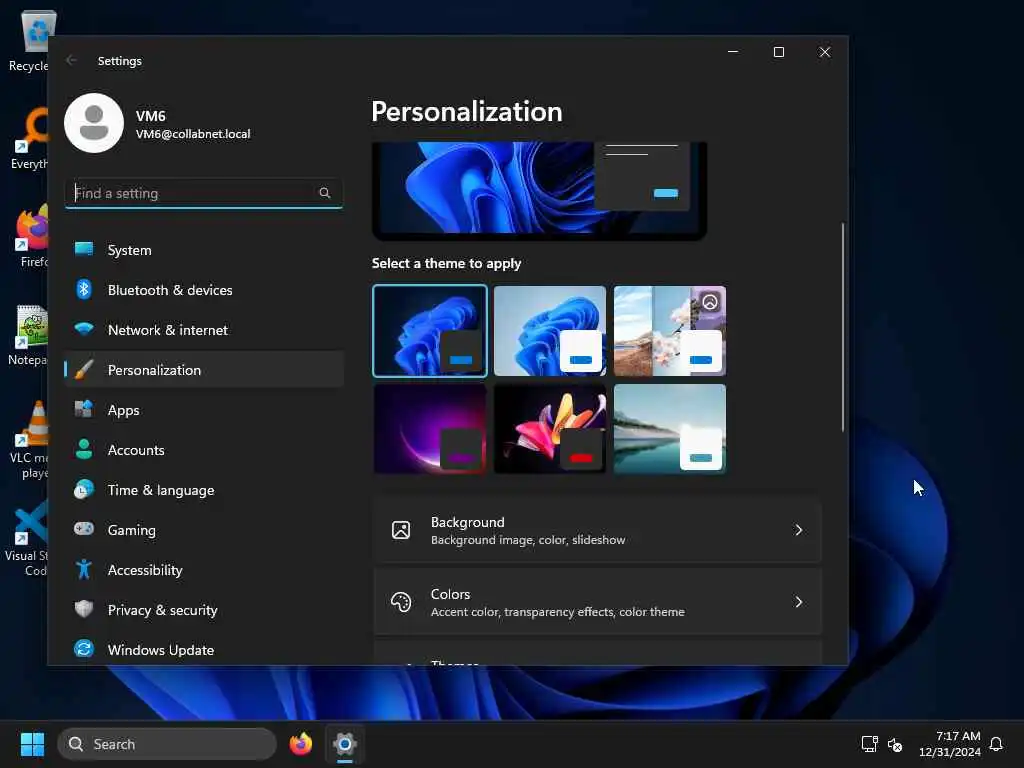1024x768 pixels.
Task: Click the theme preview image
Action: pyautogui.click(x=539, y=191)
